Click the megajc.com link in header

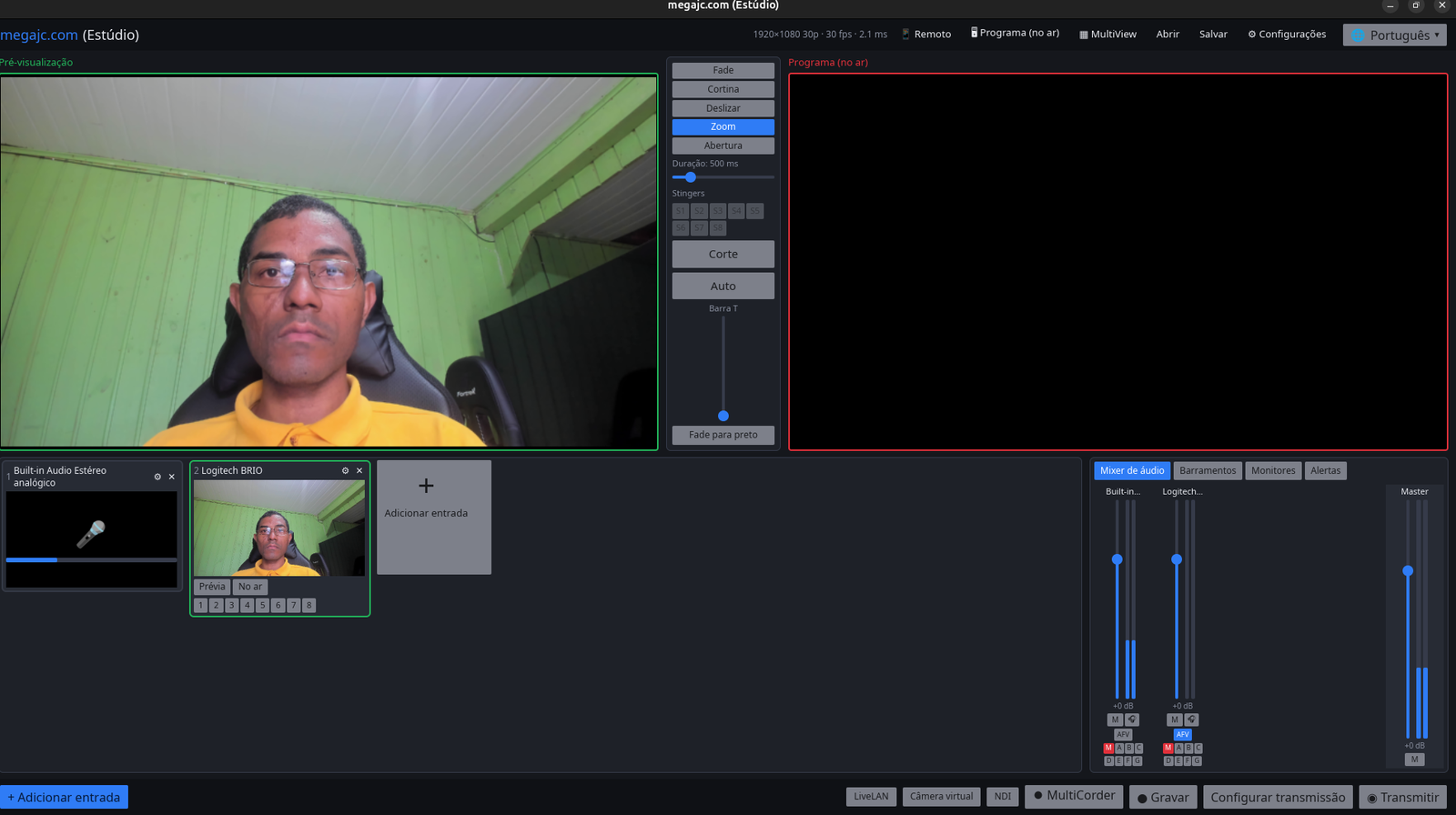(39, 35)
